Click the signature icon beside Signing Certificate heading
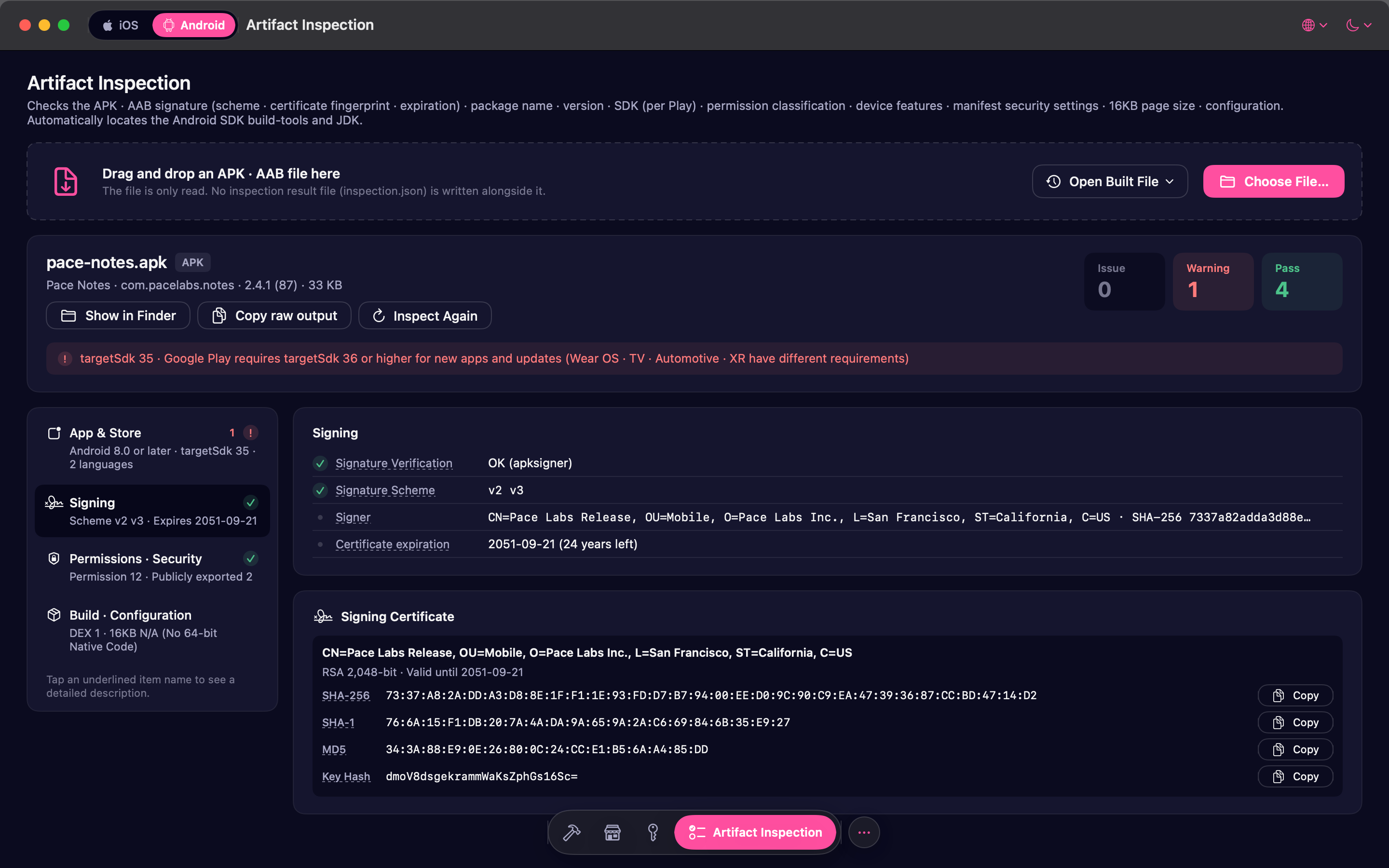1389x868 pixels. [x=323, y=617]
